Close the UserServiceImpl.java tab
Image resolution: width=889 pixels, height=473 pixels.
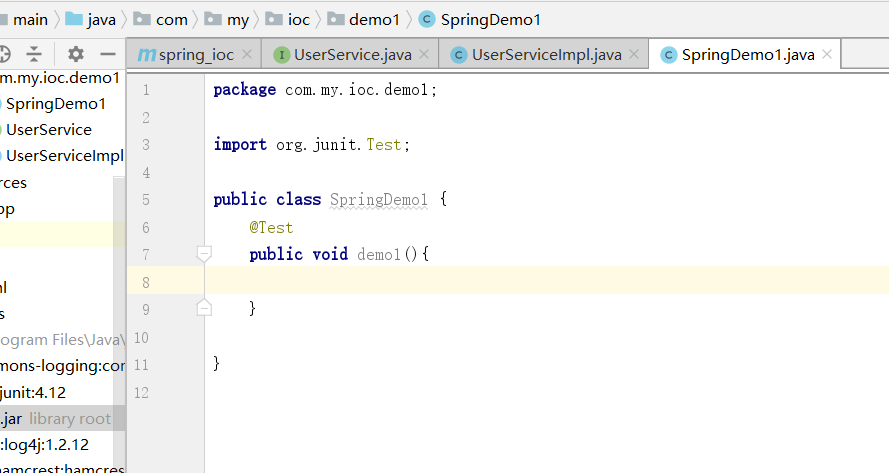click(634, 54)
